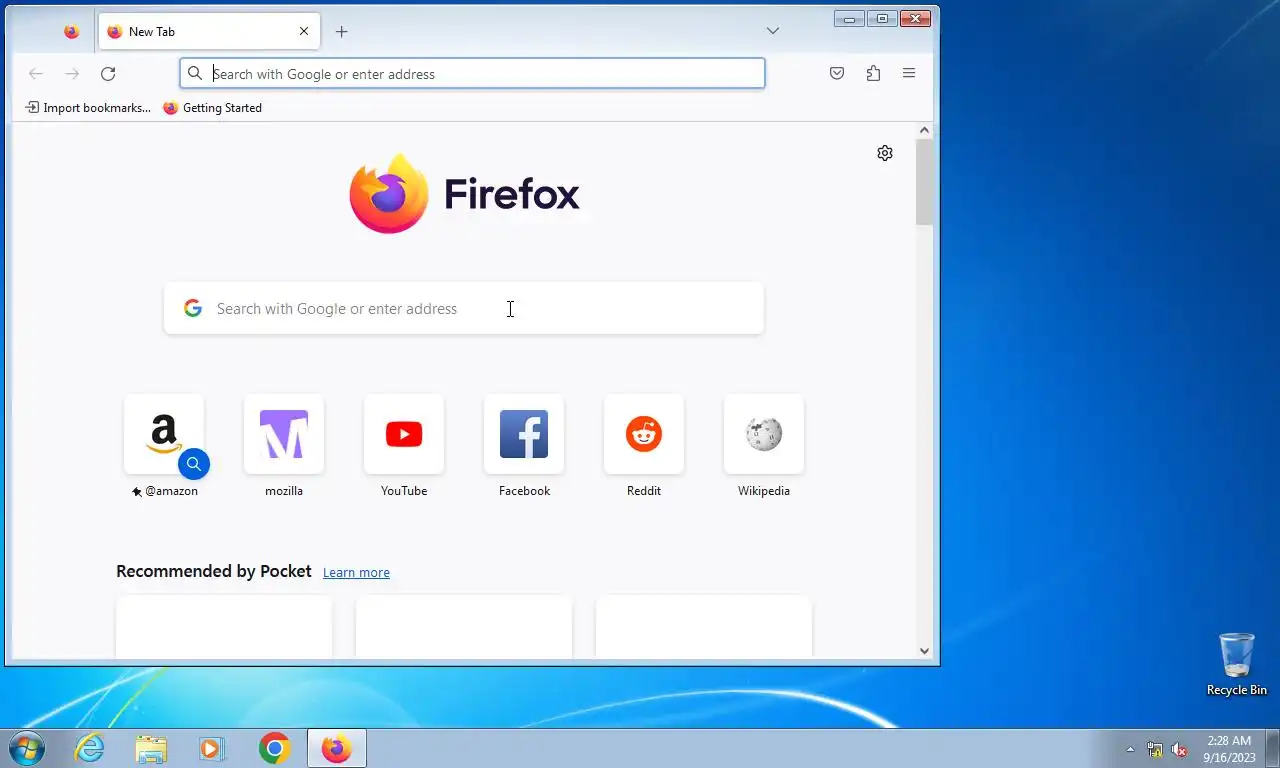Close the Firefox window
Screen dimensions: 1280x768
pyautogui.click(x=916, y=18)
